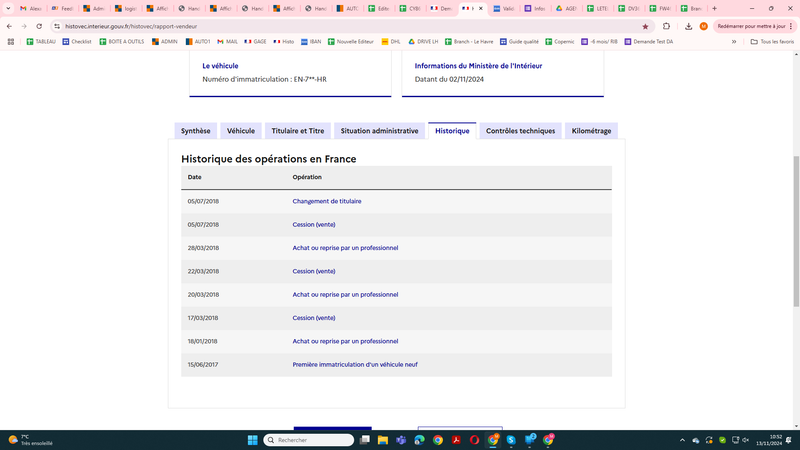
Task: Open the Guide qualité bookmark
Action: (519, 42)
